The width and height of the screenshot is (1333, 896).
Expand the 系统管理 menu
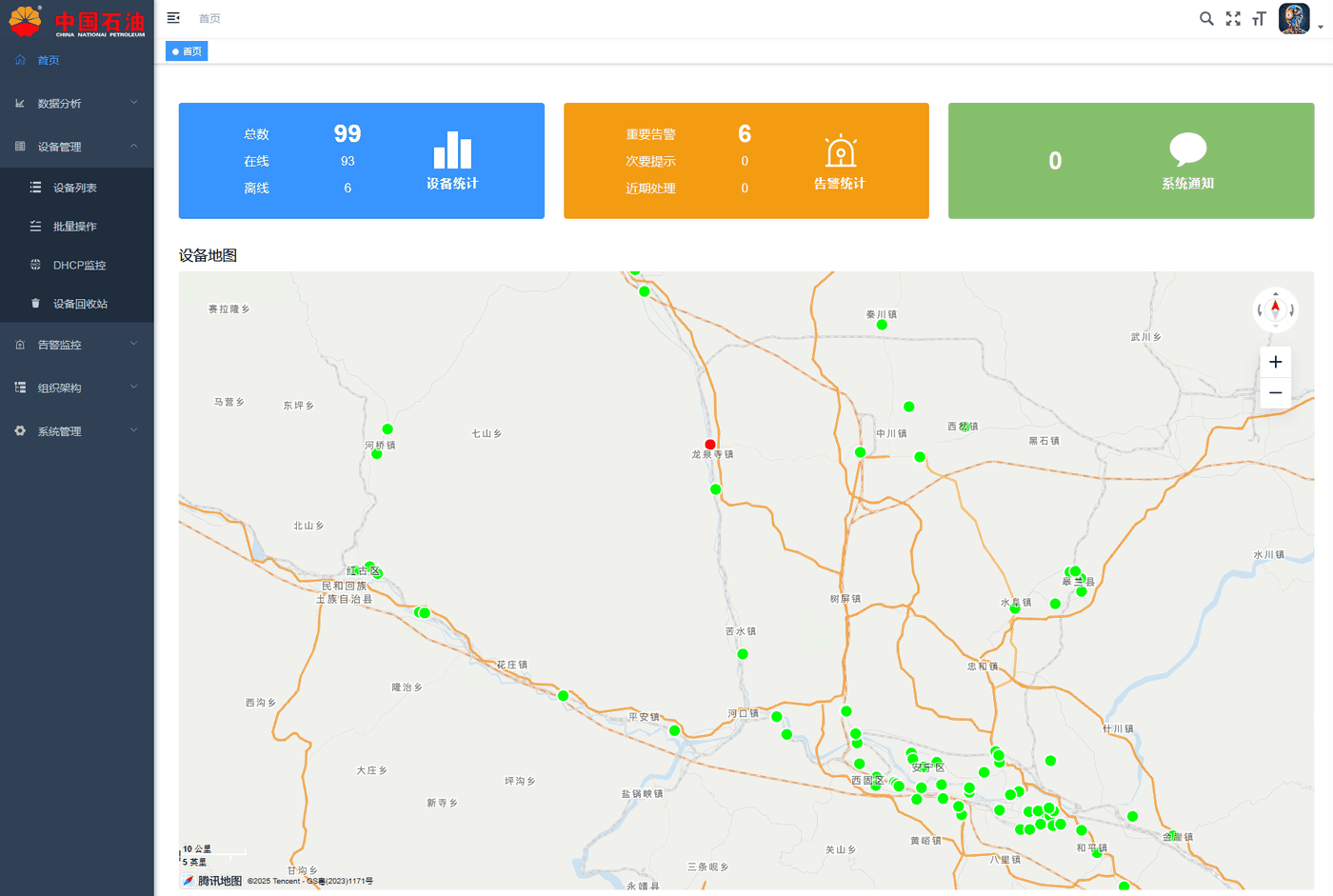tap(77, 431)
